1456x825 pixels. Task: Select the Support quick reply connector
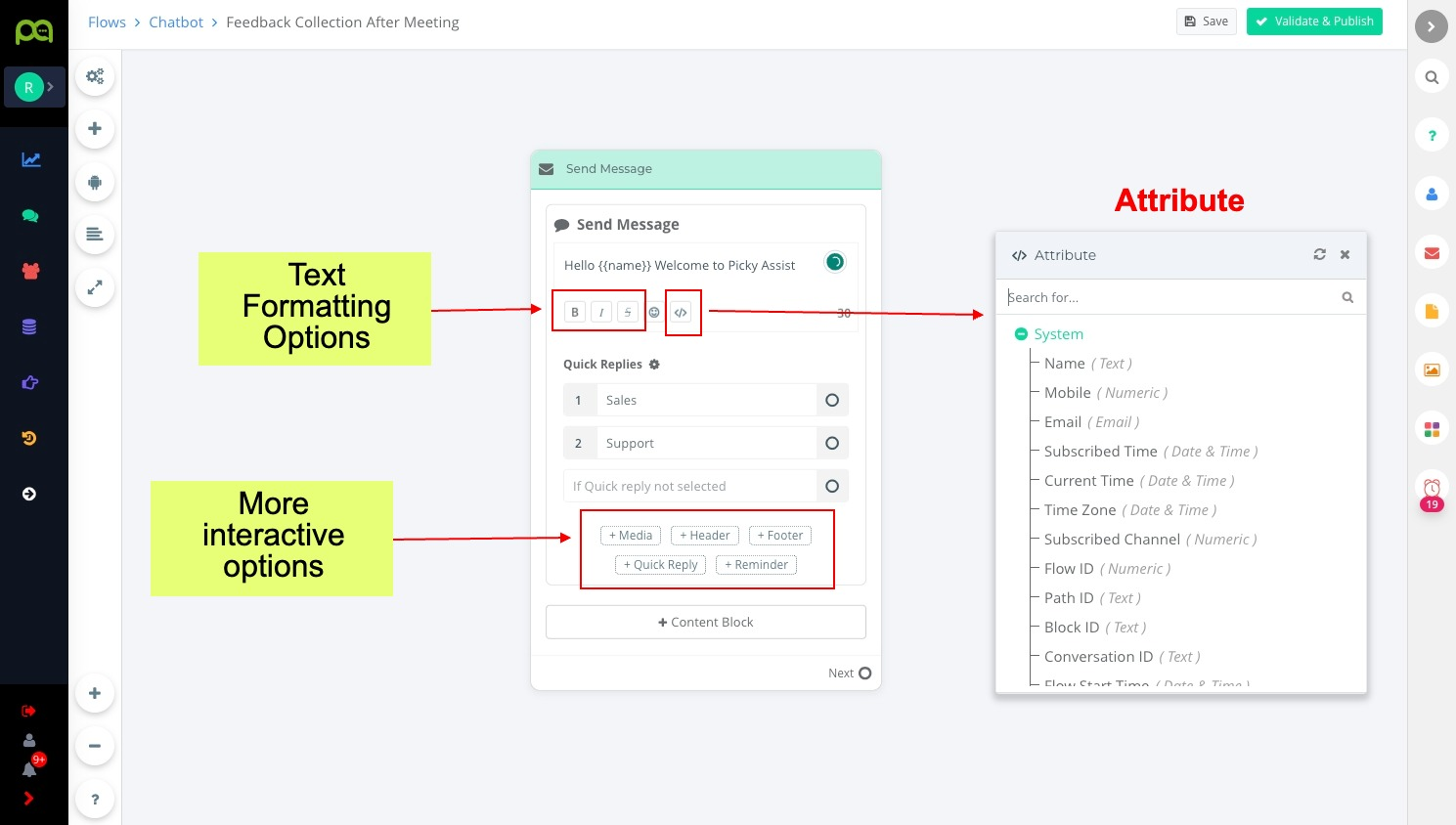pyautogui.click(x=832, y=443)
